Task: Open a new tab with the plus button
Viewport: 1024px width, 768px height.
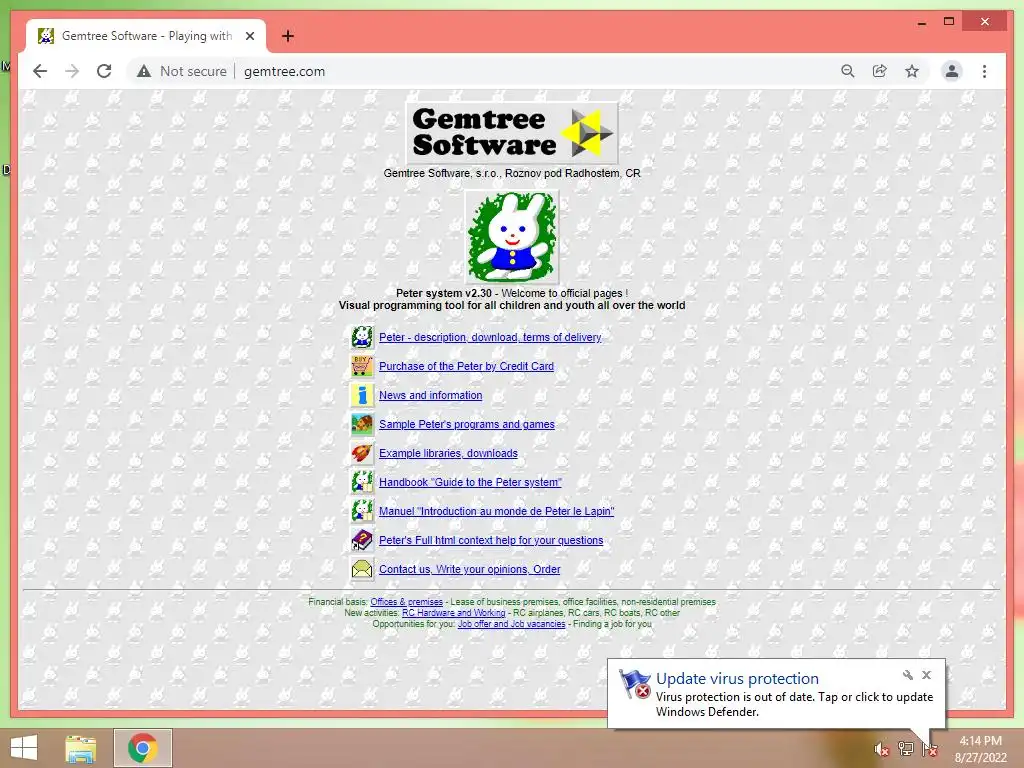Action: coord(287,36)
